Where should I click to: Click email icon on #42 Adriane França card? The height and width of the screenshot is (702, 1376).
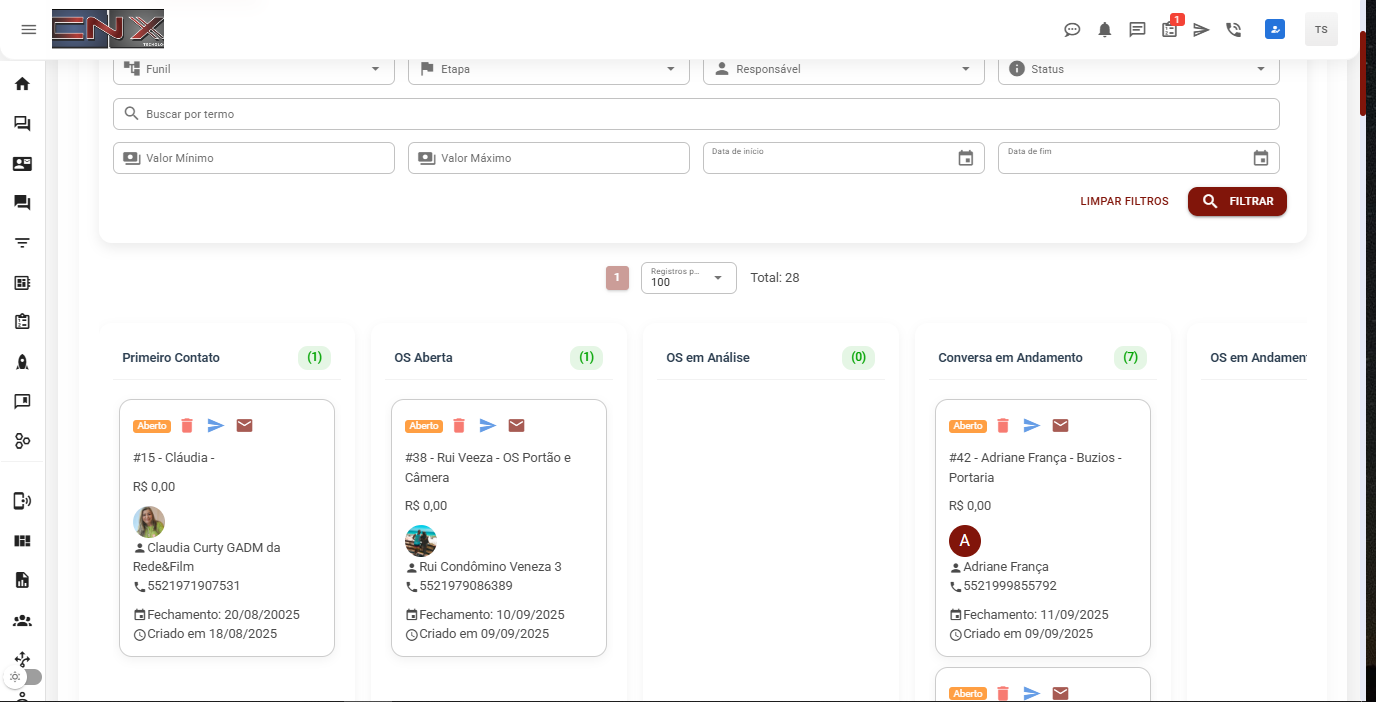point(1060,426)
